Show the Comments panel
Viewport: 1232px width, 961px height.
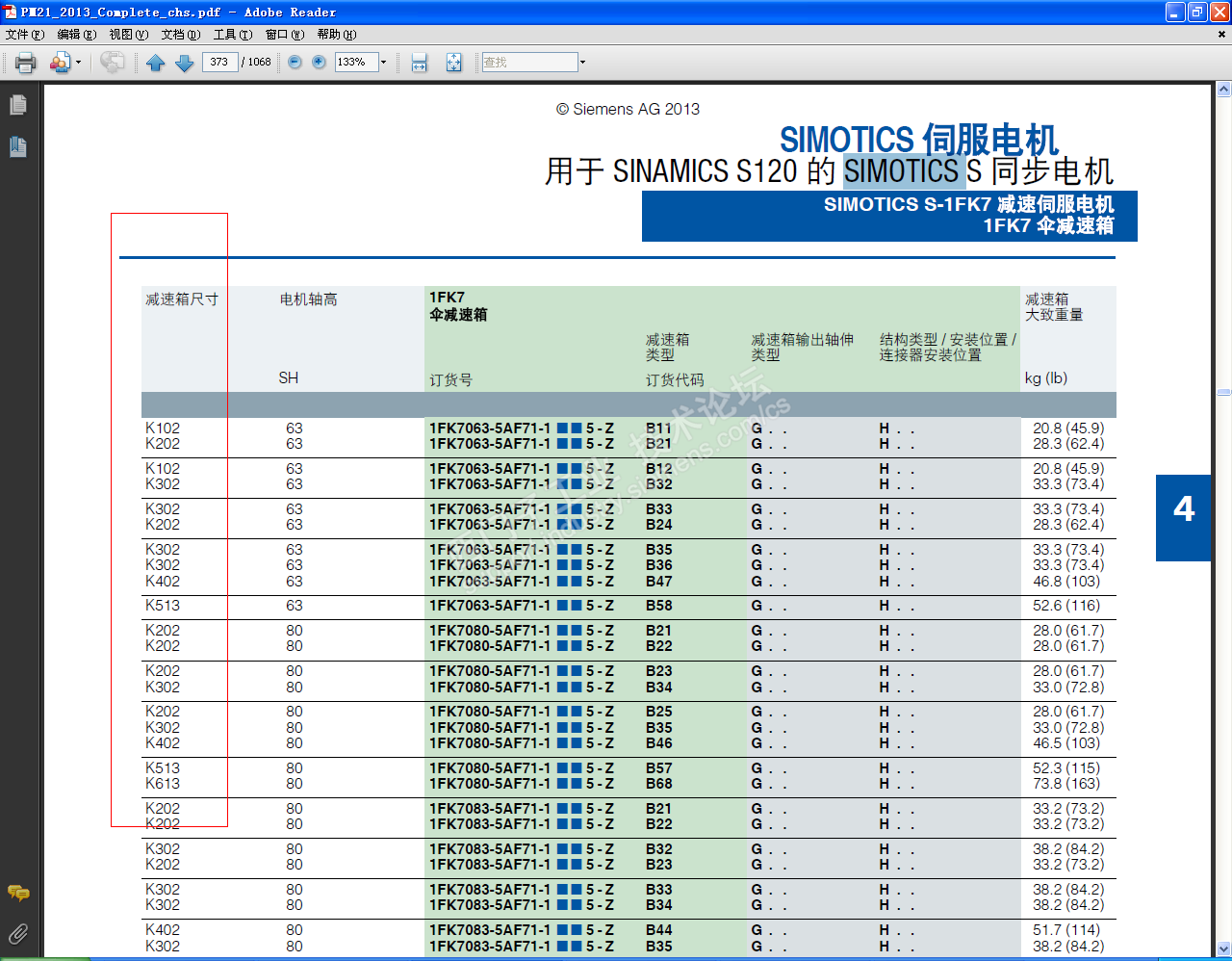(x=18, y=893)
